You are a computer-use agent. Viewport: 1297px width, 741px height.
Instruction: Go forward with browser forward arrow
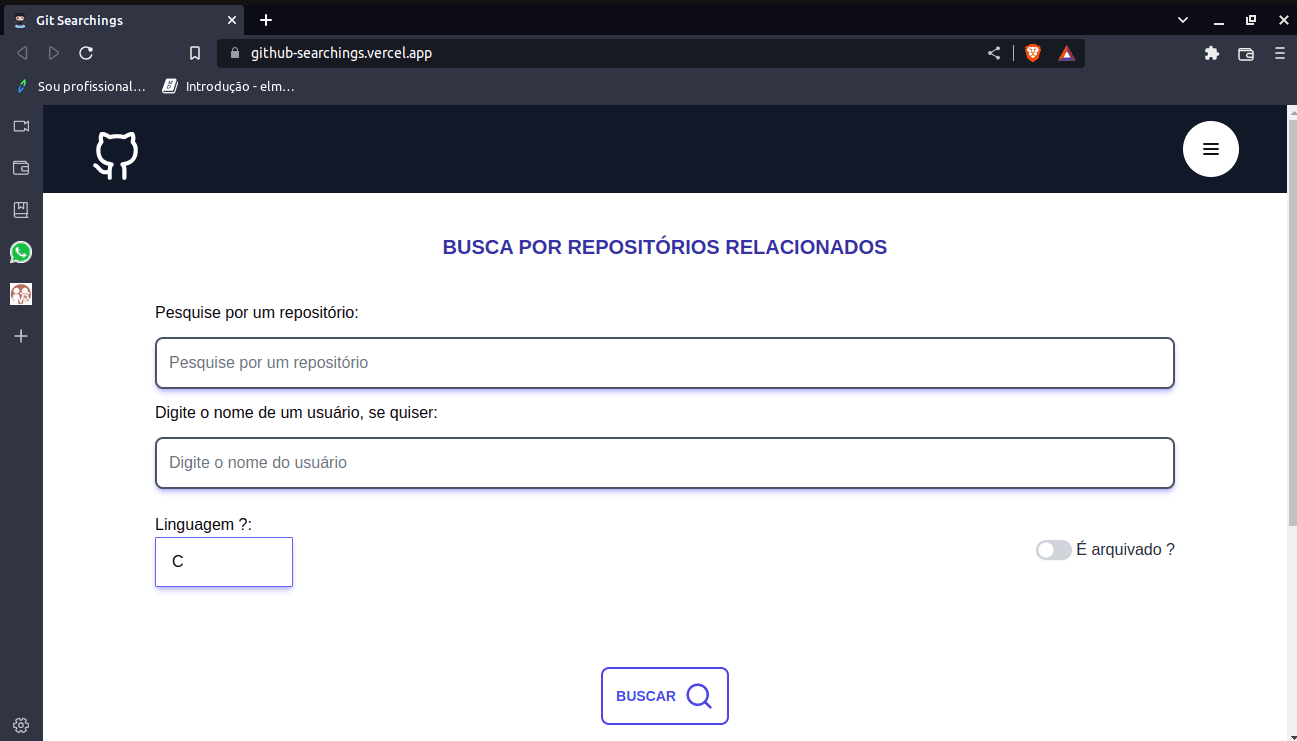[54, 53]
